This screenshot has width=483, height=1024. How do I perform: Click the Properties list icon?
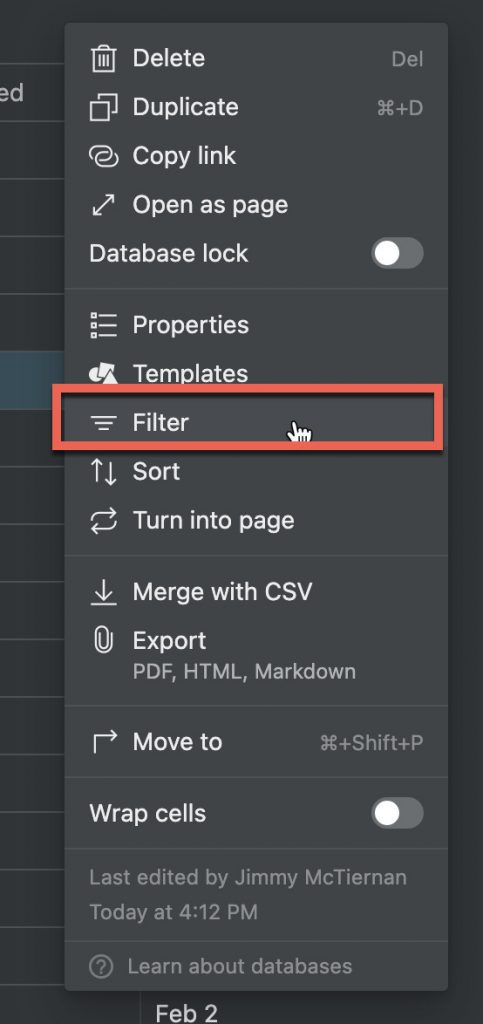[x=103, y=325]
